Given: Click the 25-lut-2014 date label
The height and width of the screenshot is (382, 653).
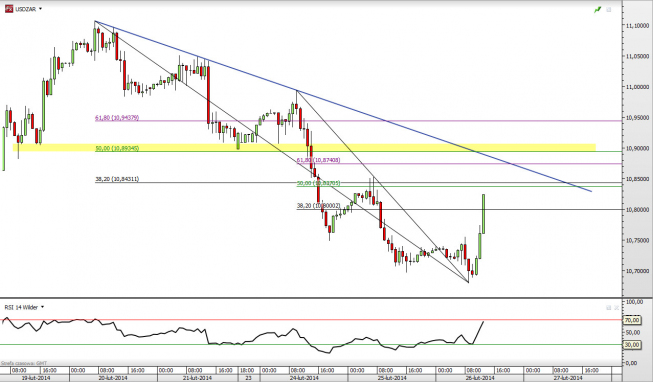Looking at the screenshot, I should coord(392,378).
